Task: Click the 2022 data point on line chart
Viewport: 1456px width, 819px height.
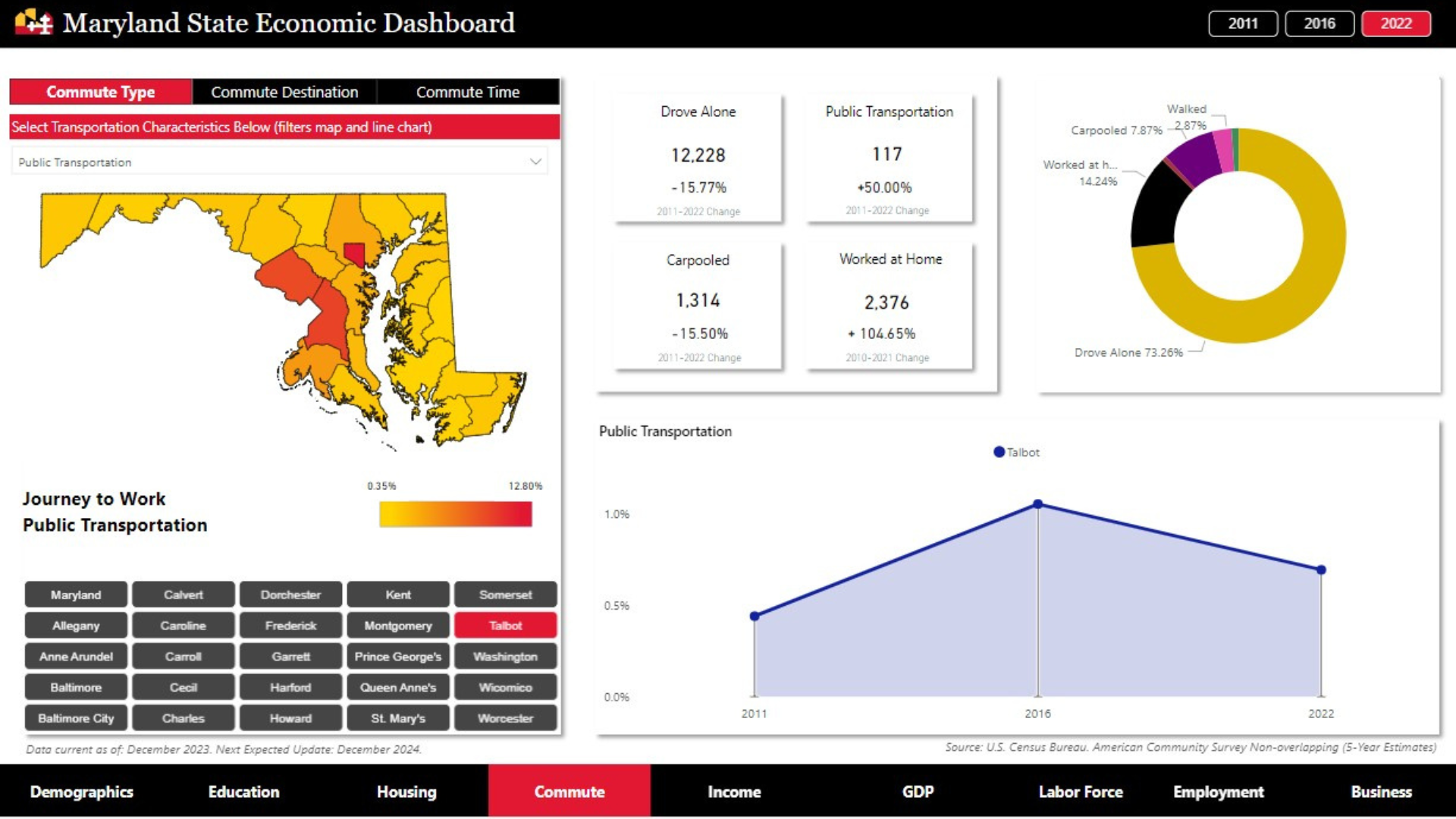Action: 1321,570
